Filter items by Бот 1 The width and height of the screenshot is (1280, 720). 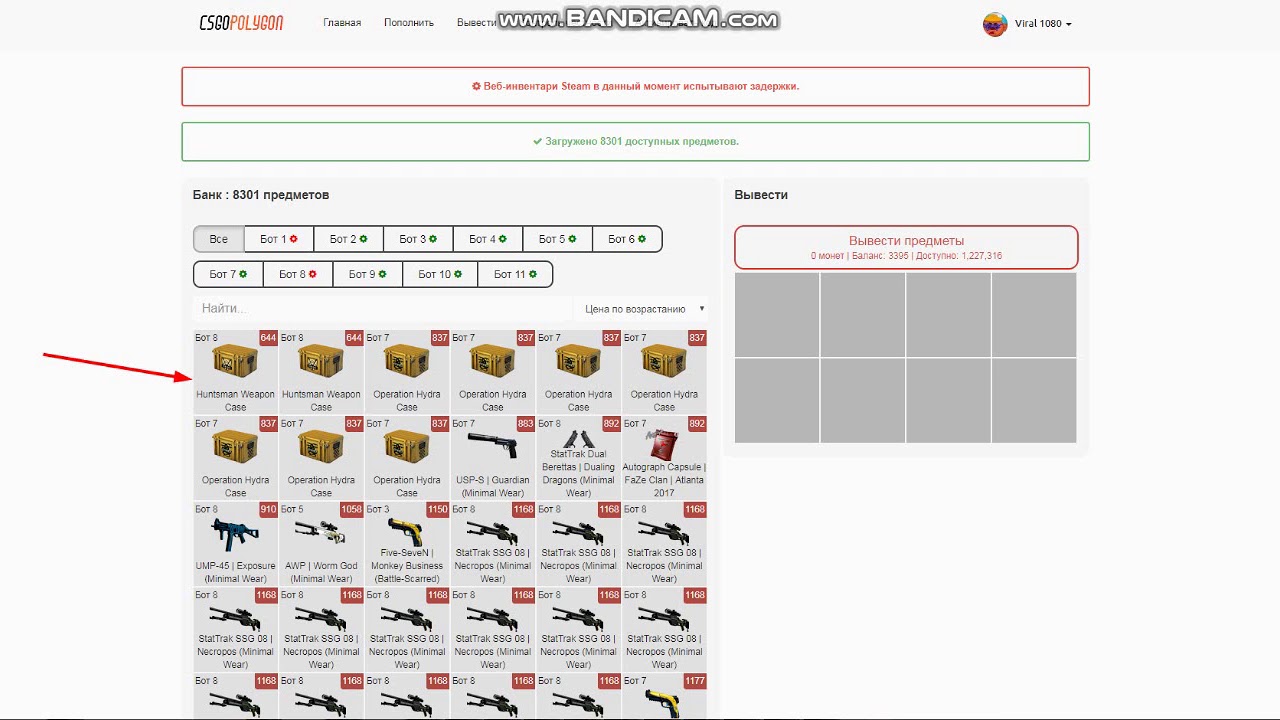(279, 239)
